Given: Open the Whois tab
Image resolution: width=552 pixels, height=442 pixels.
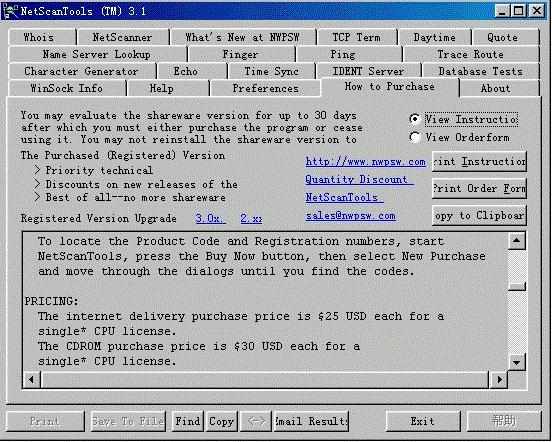Looking at the screenshot, I should [x=42, y=37].
